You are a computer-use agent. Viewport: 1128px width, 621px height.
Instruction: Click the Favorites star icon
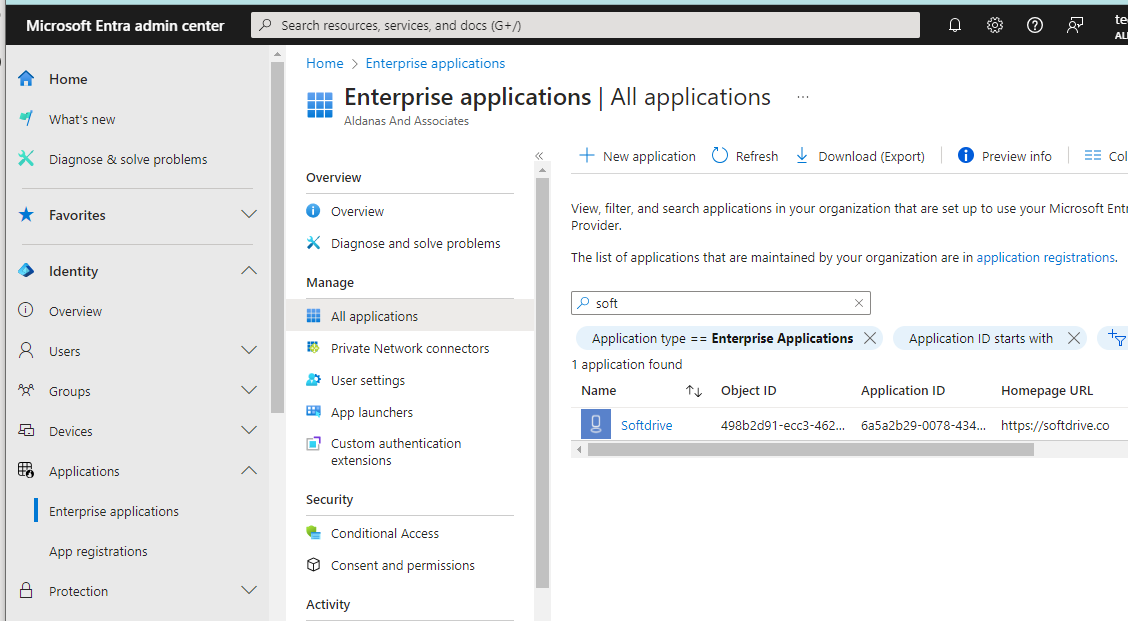pyautogui.click(x=26, y=214)
